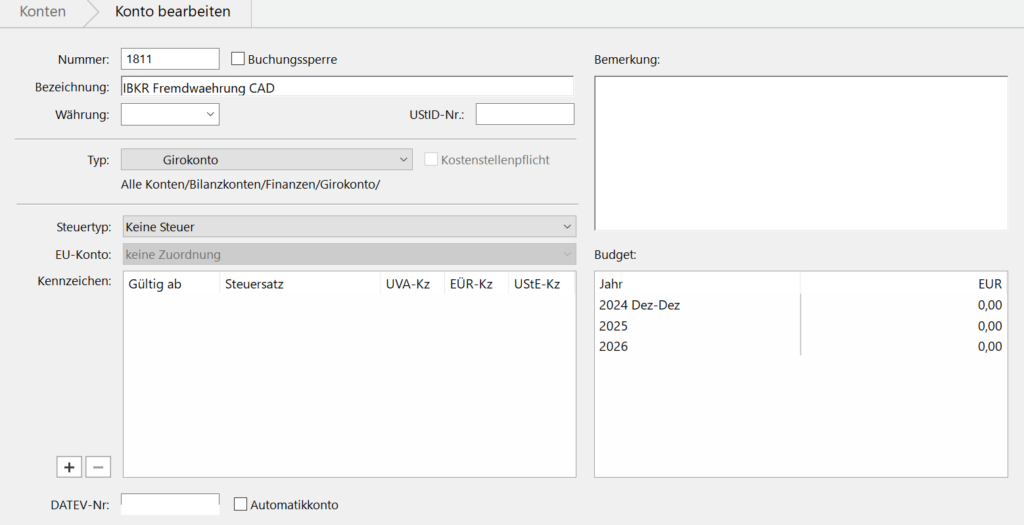Click the UVA-Kz column header

pyautogui.click(x=408, y=284)
